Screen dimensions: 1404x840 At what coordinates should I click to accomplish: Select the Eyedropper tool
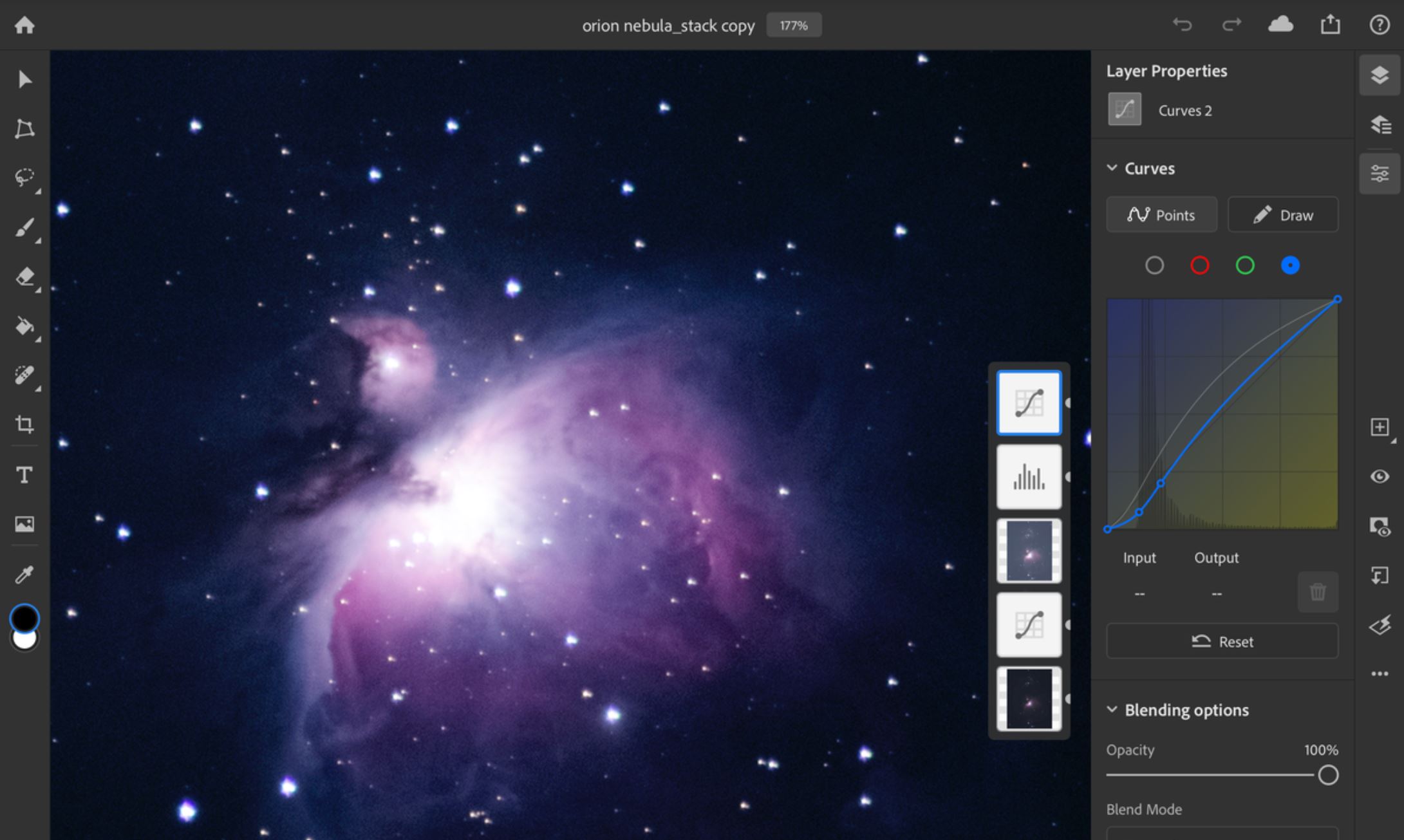click(x=25, y=573)
